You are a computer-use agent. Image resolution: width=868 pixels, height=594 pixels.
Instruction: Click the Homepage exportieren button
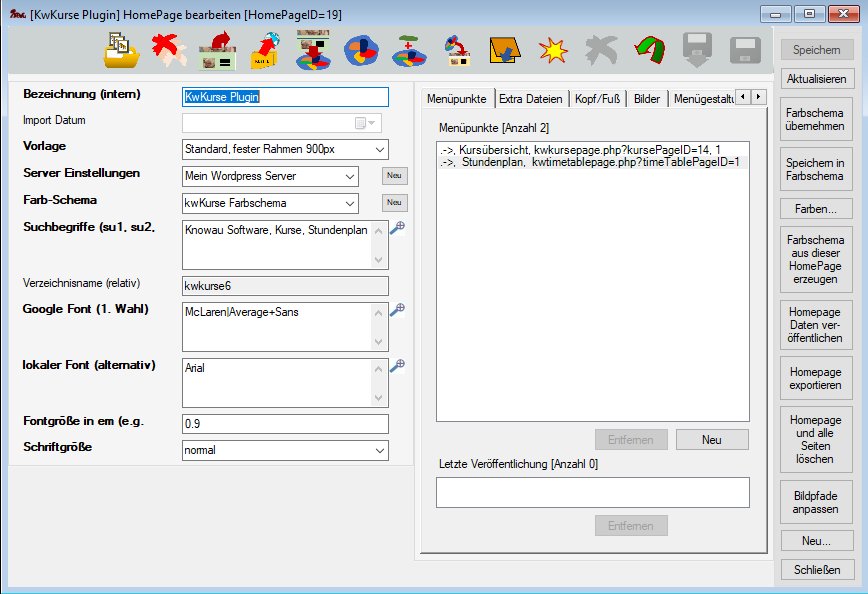816,378
